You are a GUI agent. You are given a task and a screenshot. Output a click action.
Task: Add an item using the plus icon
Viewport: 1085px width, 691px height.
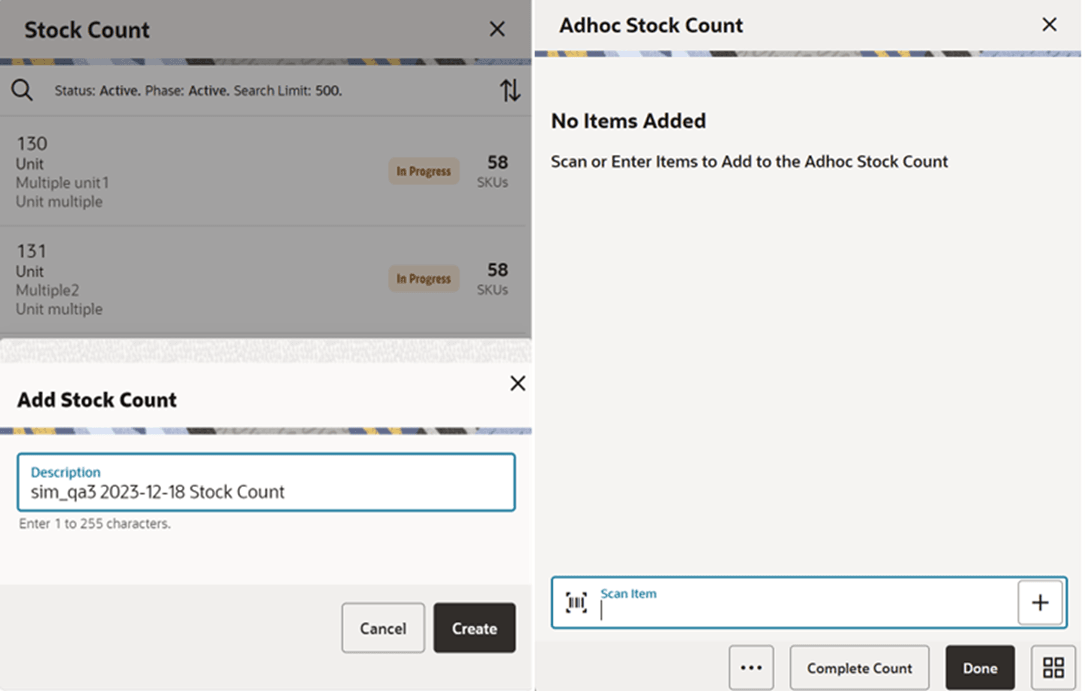coord(1040,601)
